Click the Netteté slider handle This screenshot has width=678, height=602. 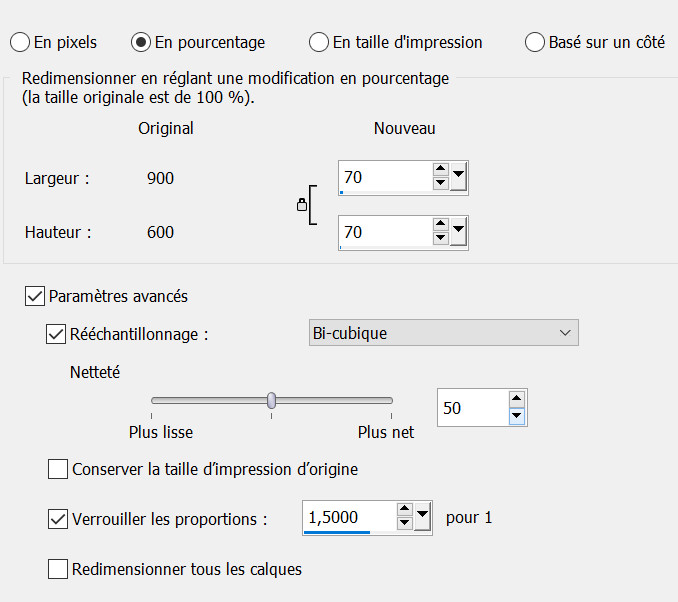(271, 400)
